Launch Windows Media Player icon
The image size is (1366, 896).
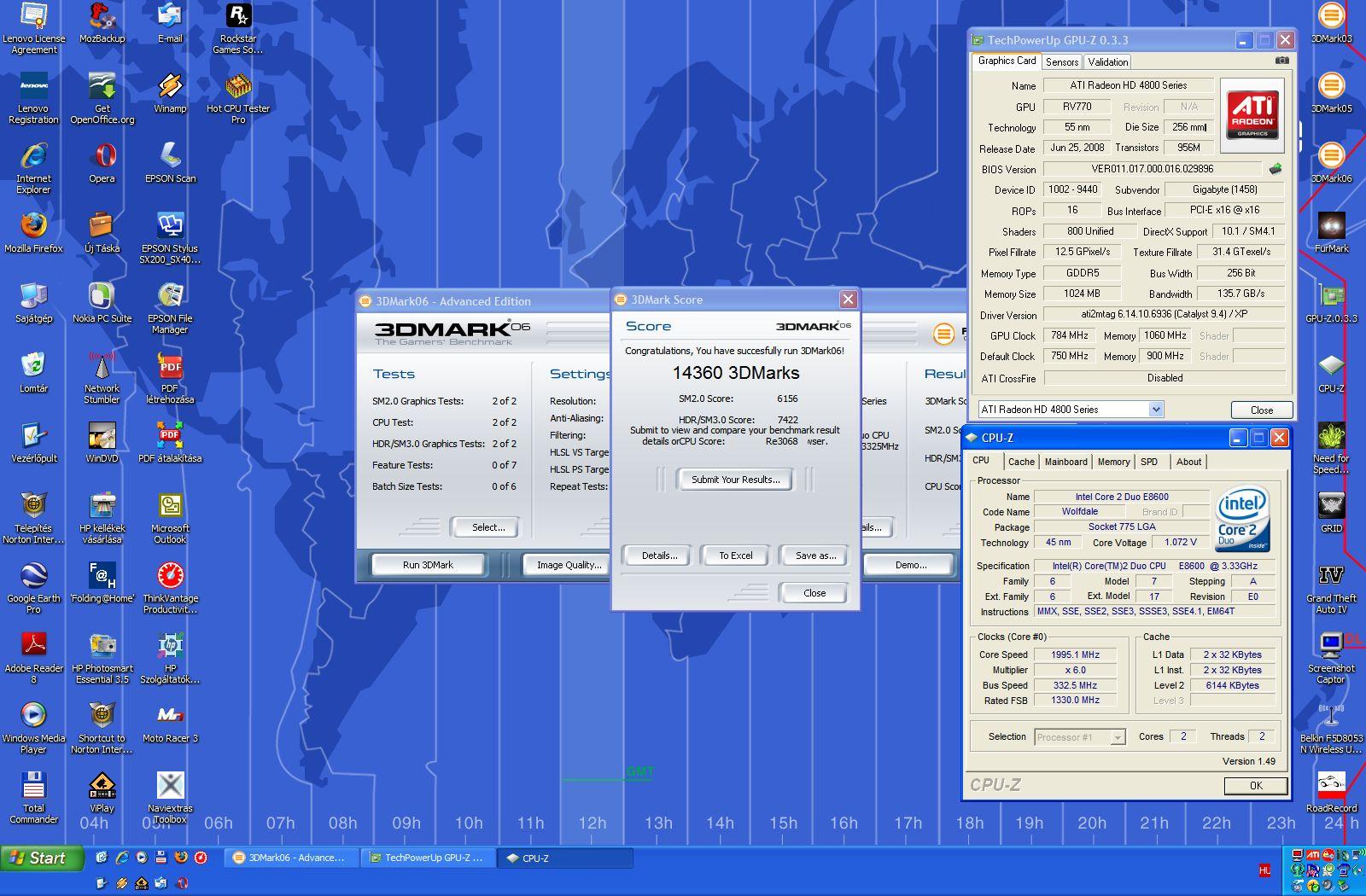(33, 729)
